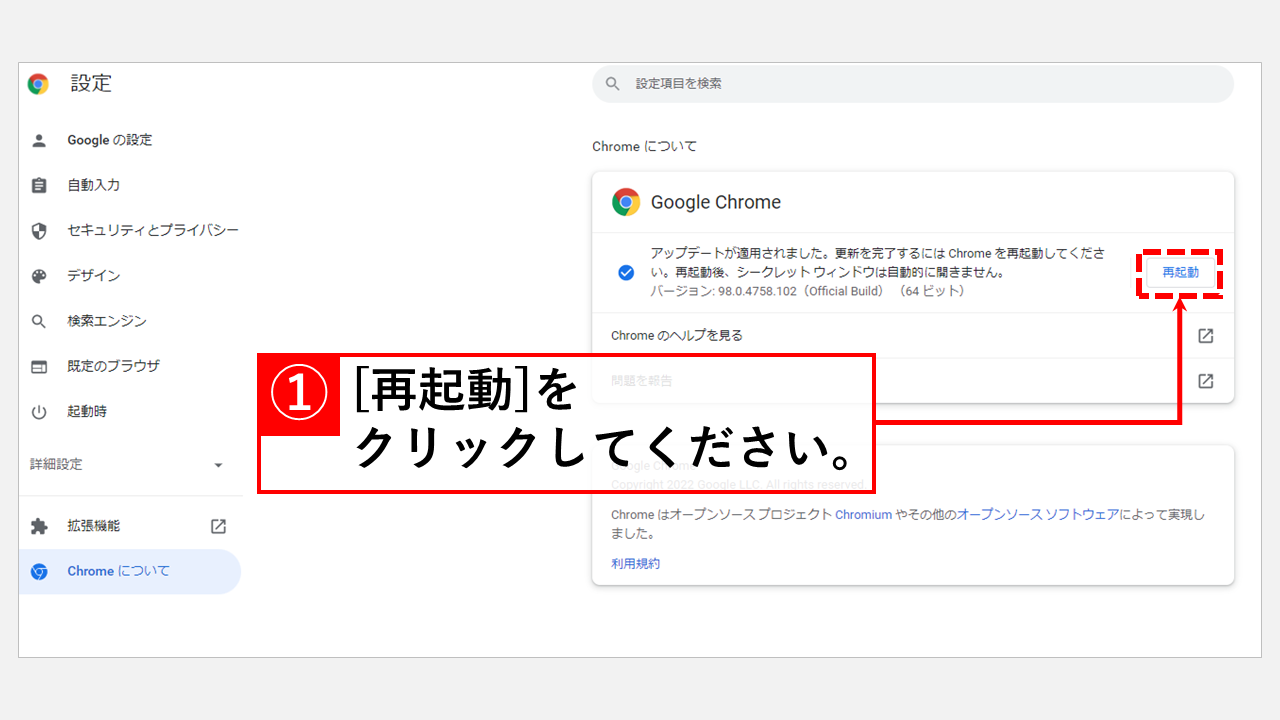The width and height of the screenshot is (1280, 720).
Task: Click the 既定のブラウザ browser icon
Action: point(39,366)
